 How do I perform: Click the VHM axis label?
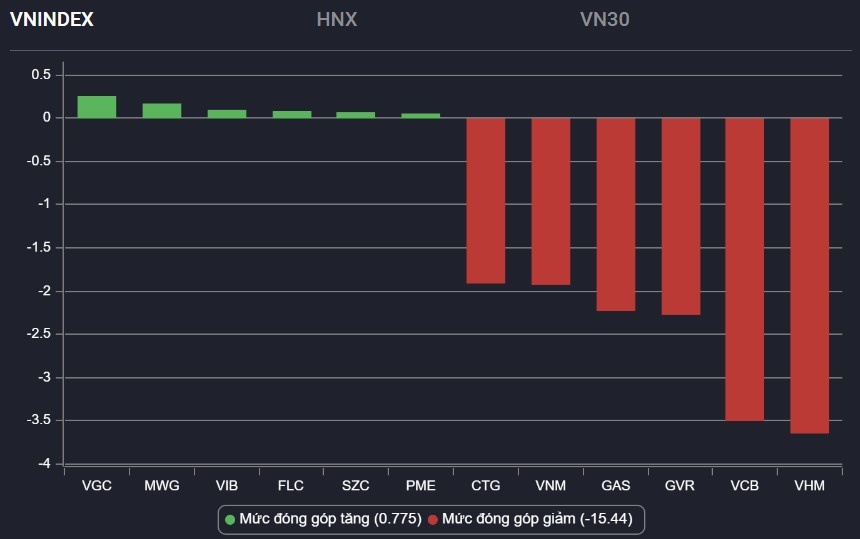coord(810,486)
